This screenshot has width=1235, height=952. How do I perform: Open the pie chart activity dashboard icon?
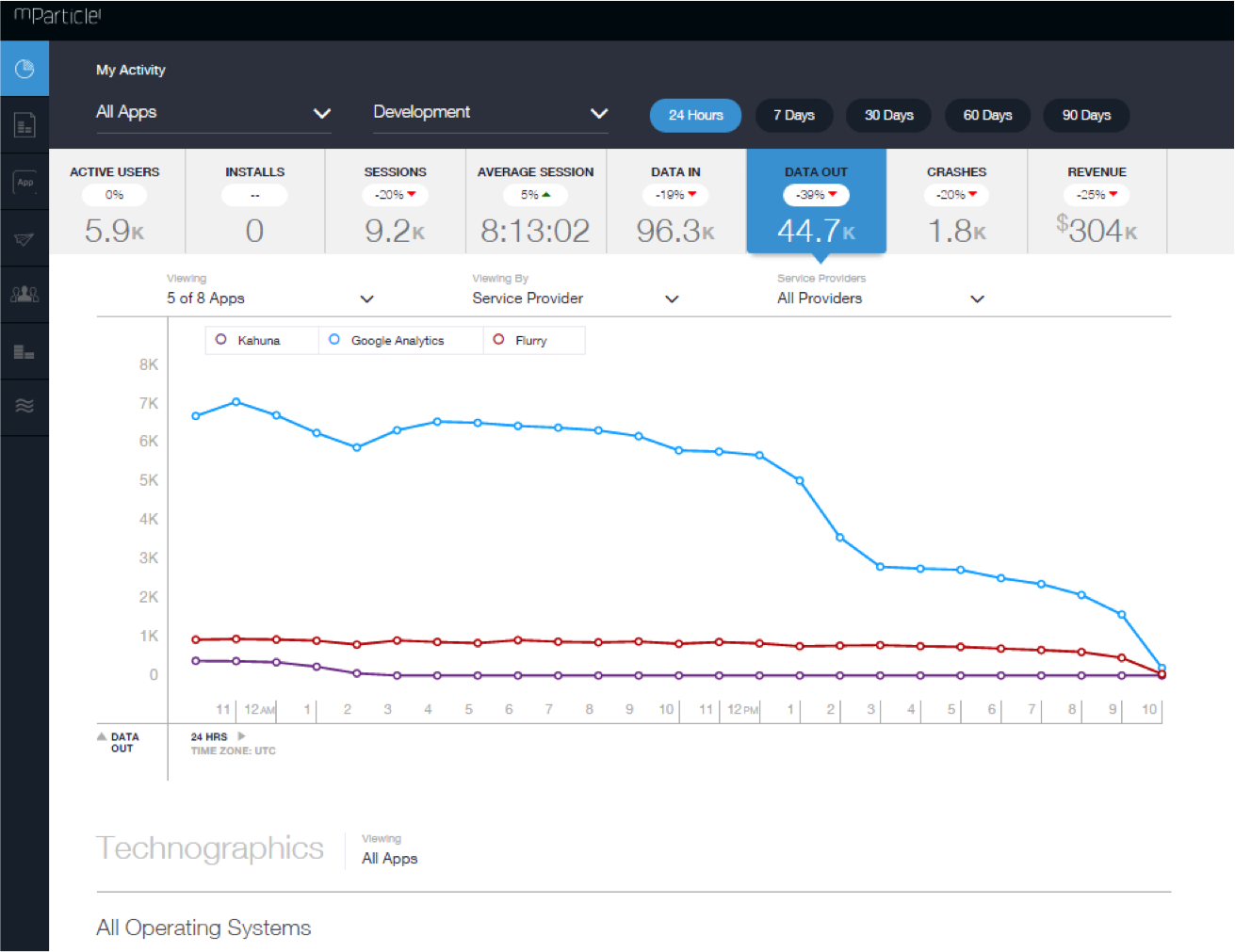[24, 69]
